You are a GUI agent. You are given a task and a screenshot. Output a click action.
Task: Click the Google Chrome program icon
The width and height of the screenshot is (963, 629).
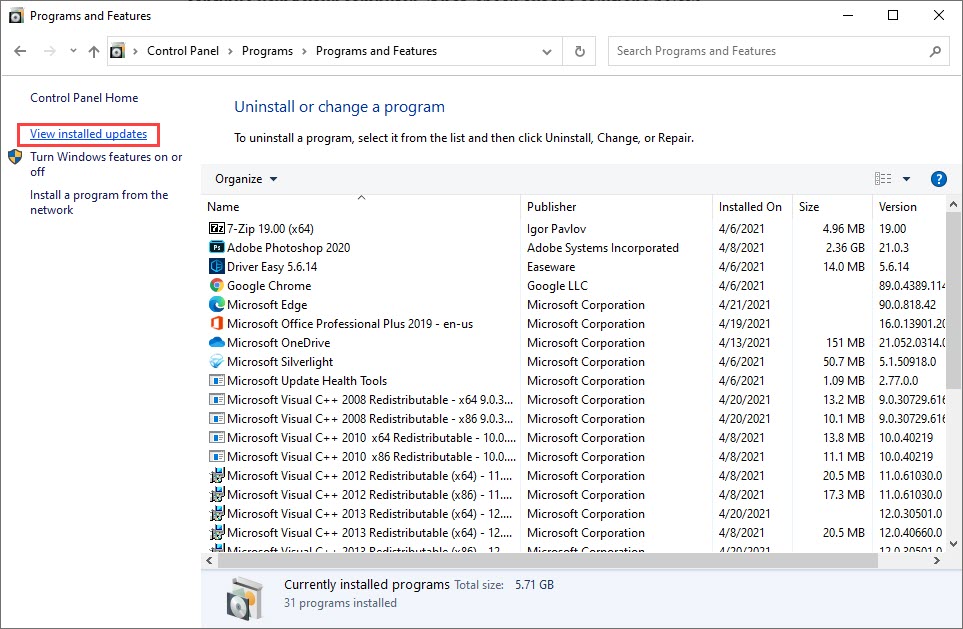pyautogui.click(x=216, y=286)
